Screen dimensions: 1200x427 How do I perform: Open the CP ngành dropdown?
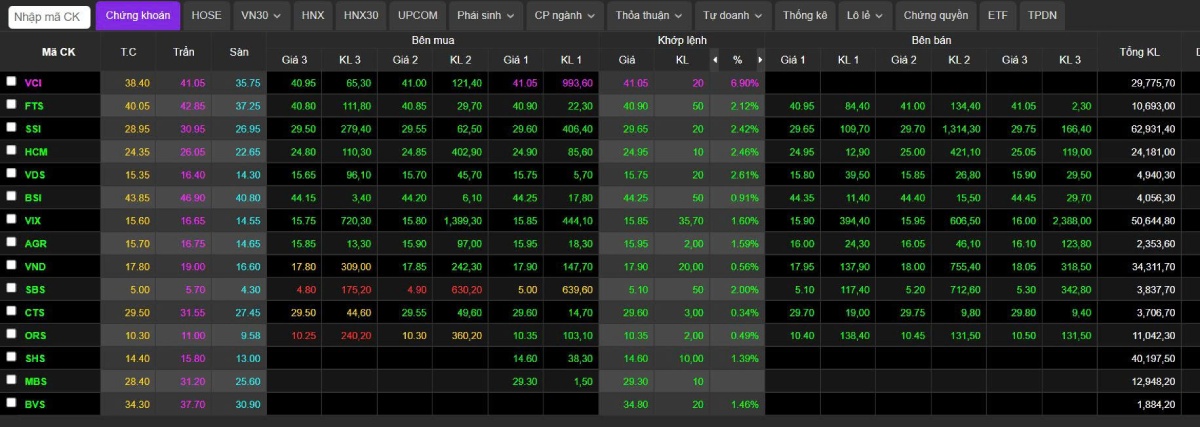coord(565,15)
